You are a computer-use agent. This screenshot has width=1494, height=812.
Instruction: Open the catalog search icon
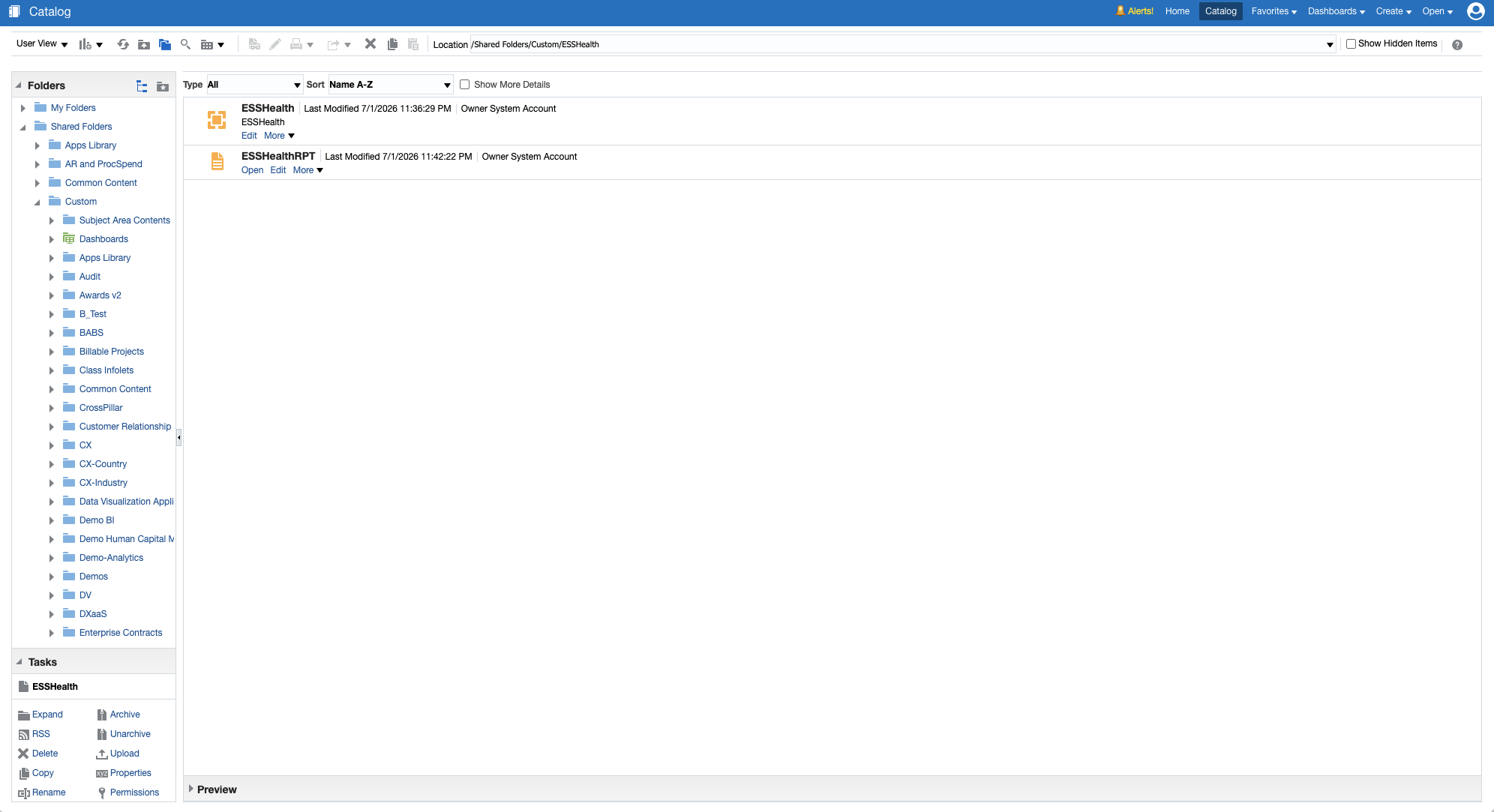pyautogui.click(x=186, y=44)
